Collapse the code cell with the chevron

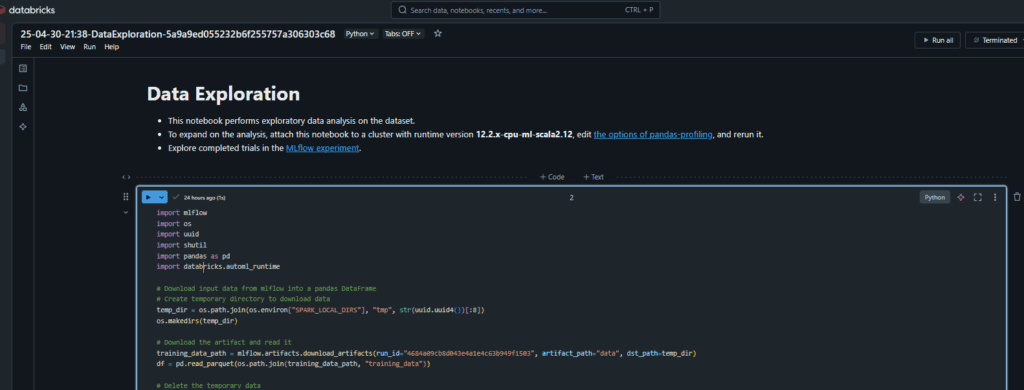point(126,212)
